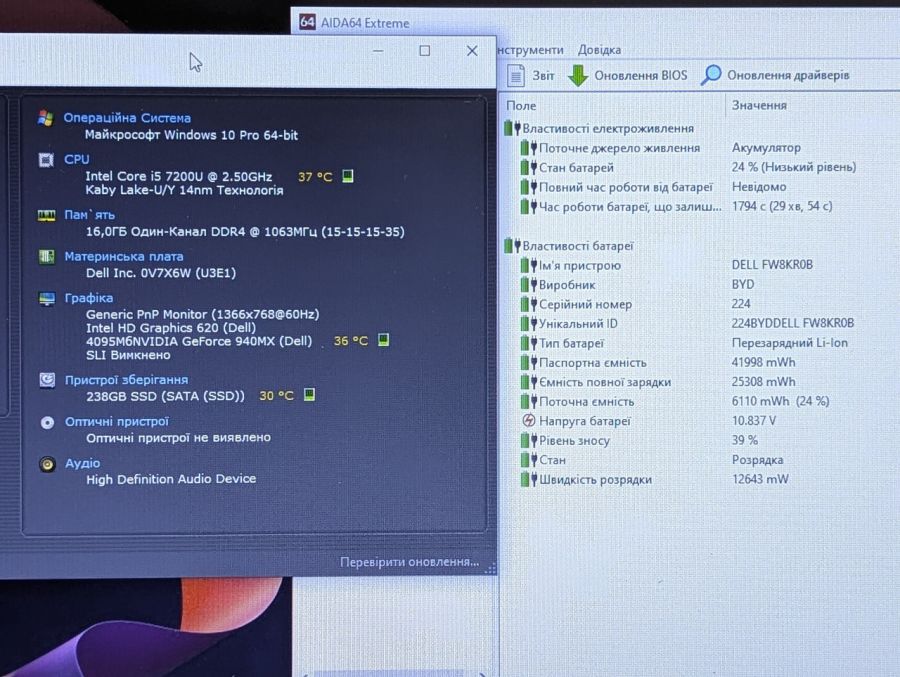Maximize the front system info window
The height and width of the screenshot is (677, 900).
pyautogui.click(x=425, y=51)
